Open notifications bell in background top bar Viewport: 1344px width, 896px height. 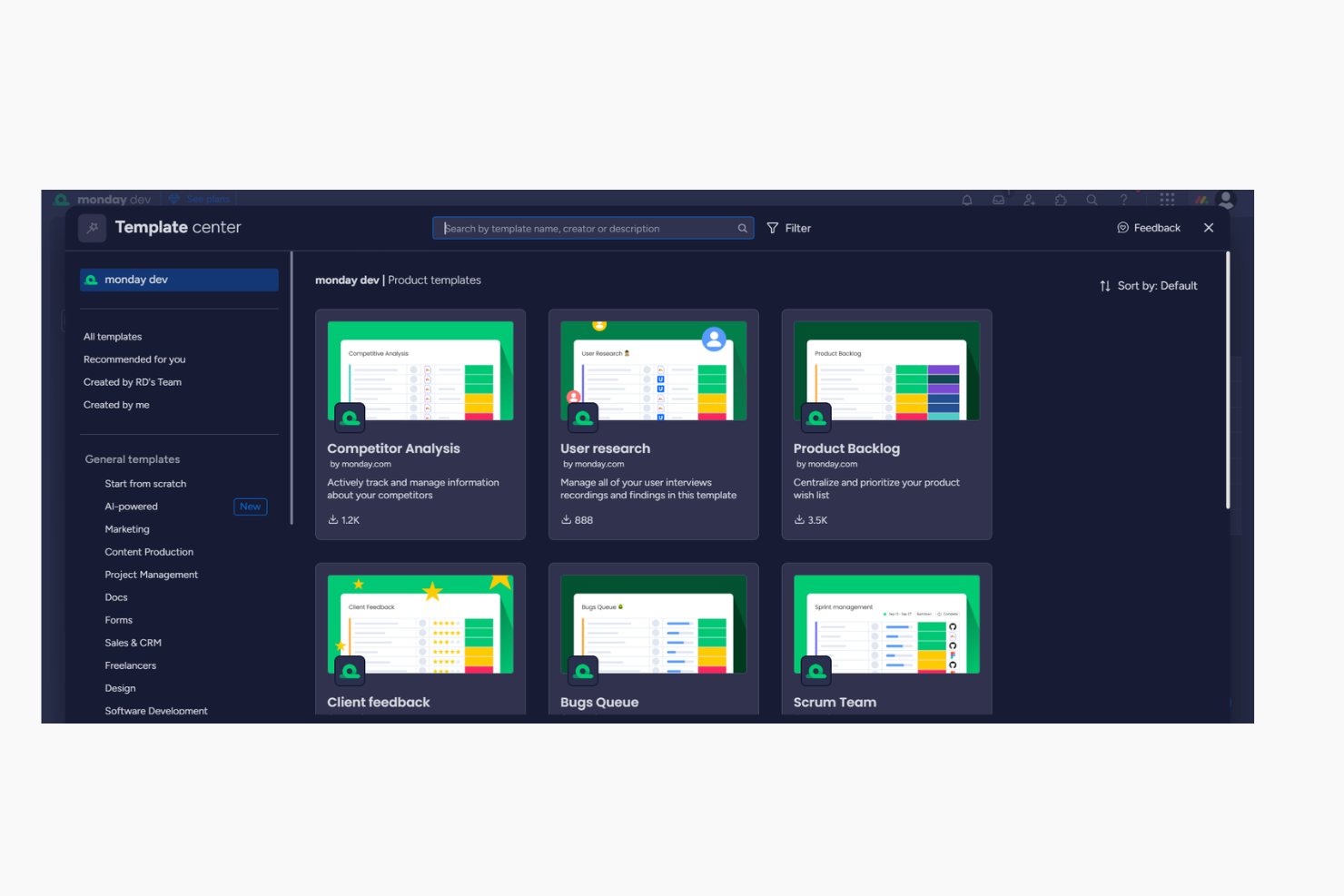[x=967, y=200]
